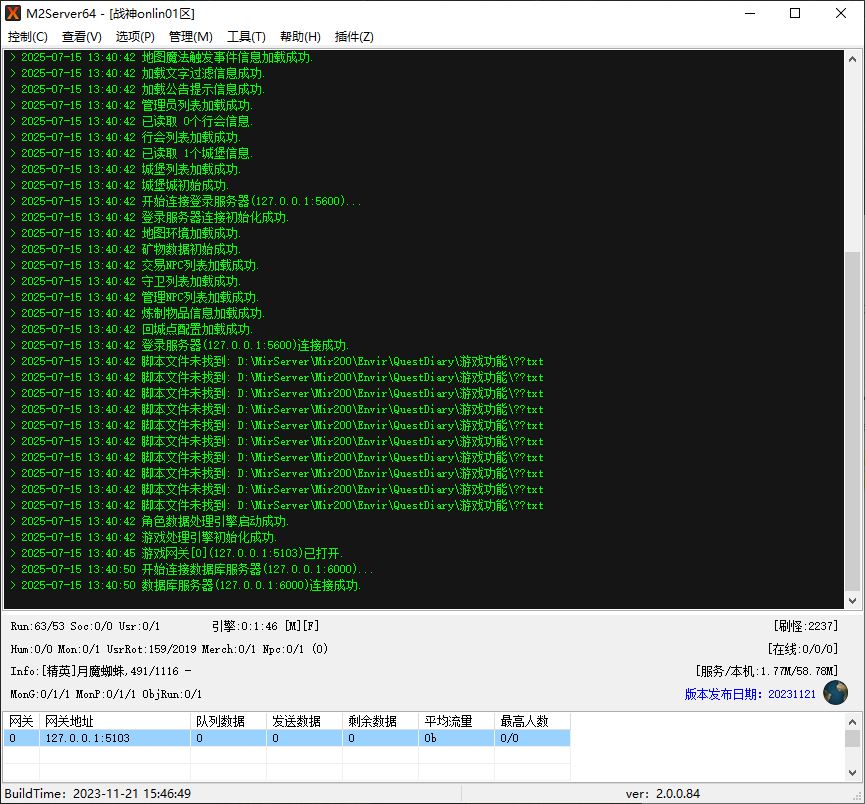Open the 选项(P) menu
This screenshot has height=804, width=865.
pos(135,36)
